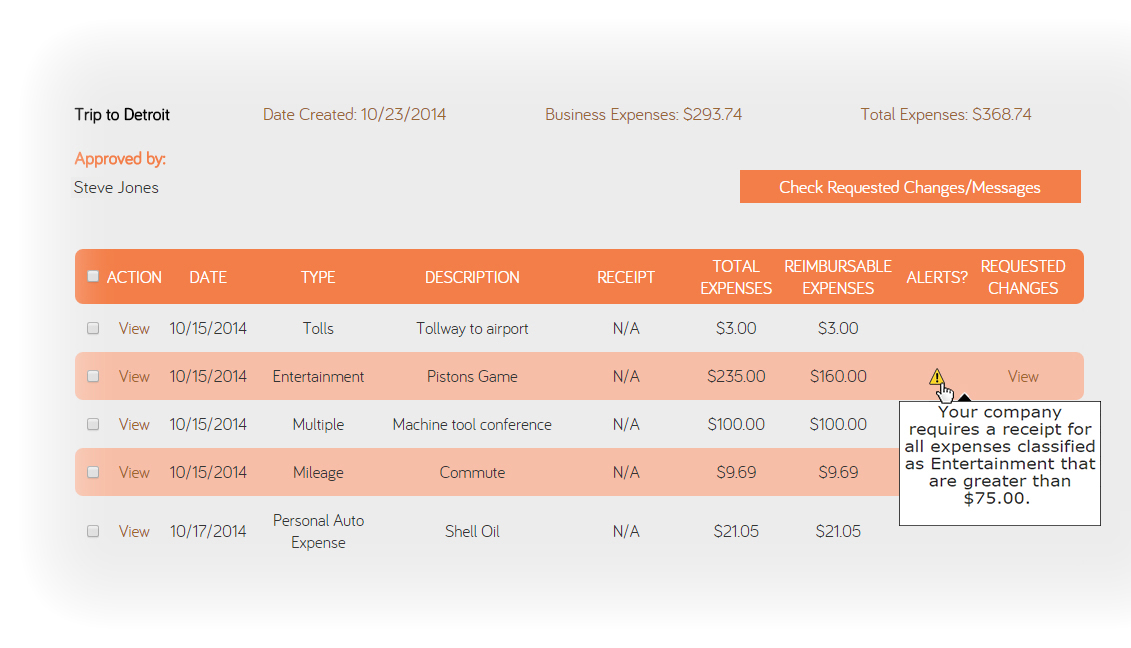
Task: Click the Date column header
Action: [x=208, y=277]
